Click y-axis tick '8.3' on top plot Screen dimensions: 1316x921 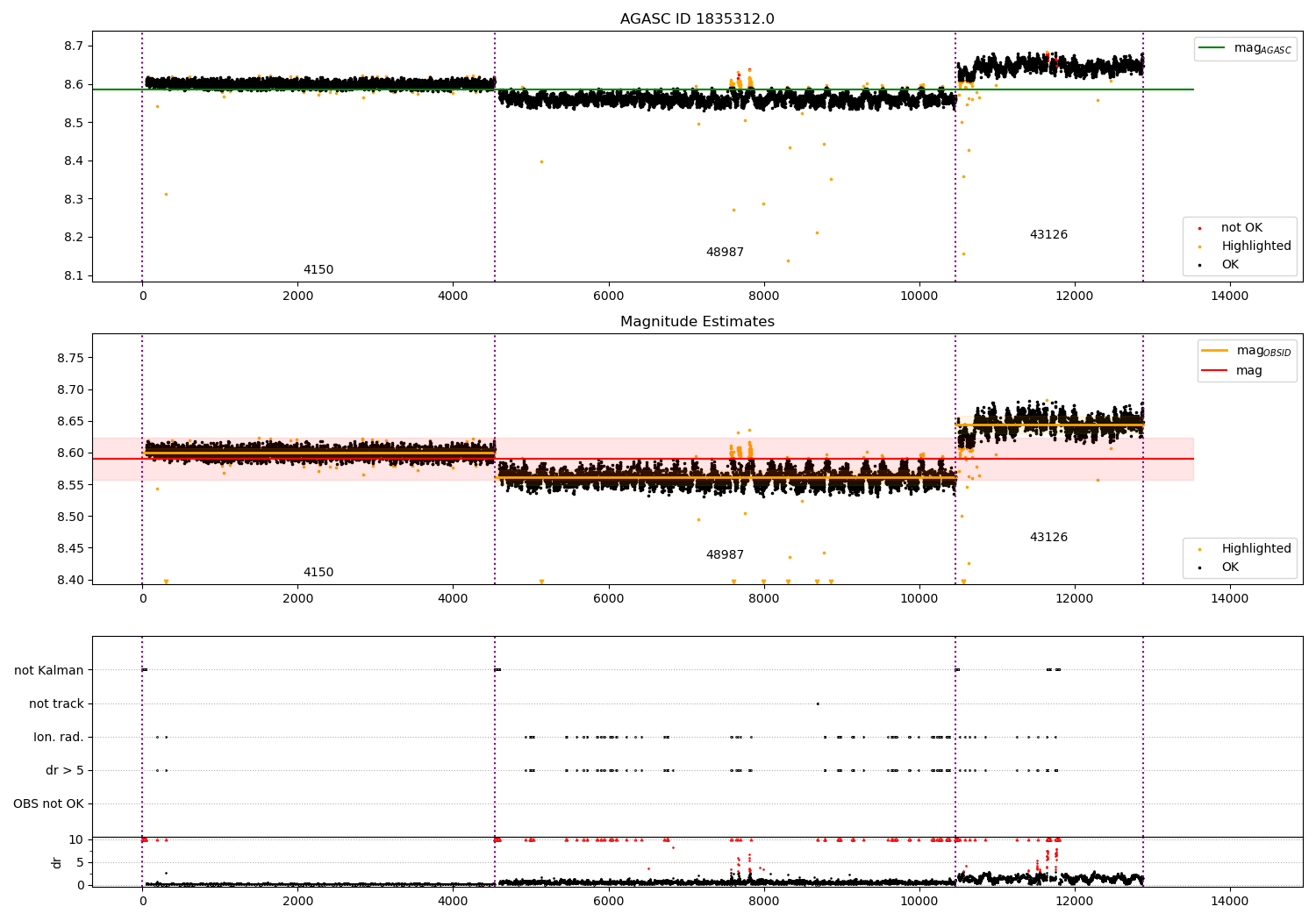[x=73, y=199]
